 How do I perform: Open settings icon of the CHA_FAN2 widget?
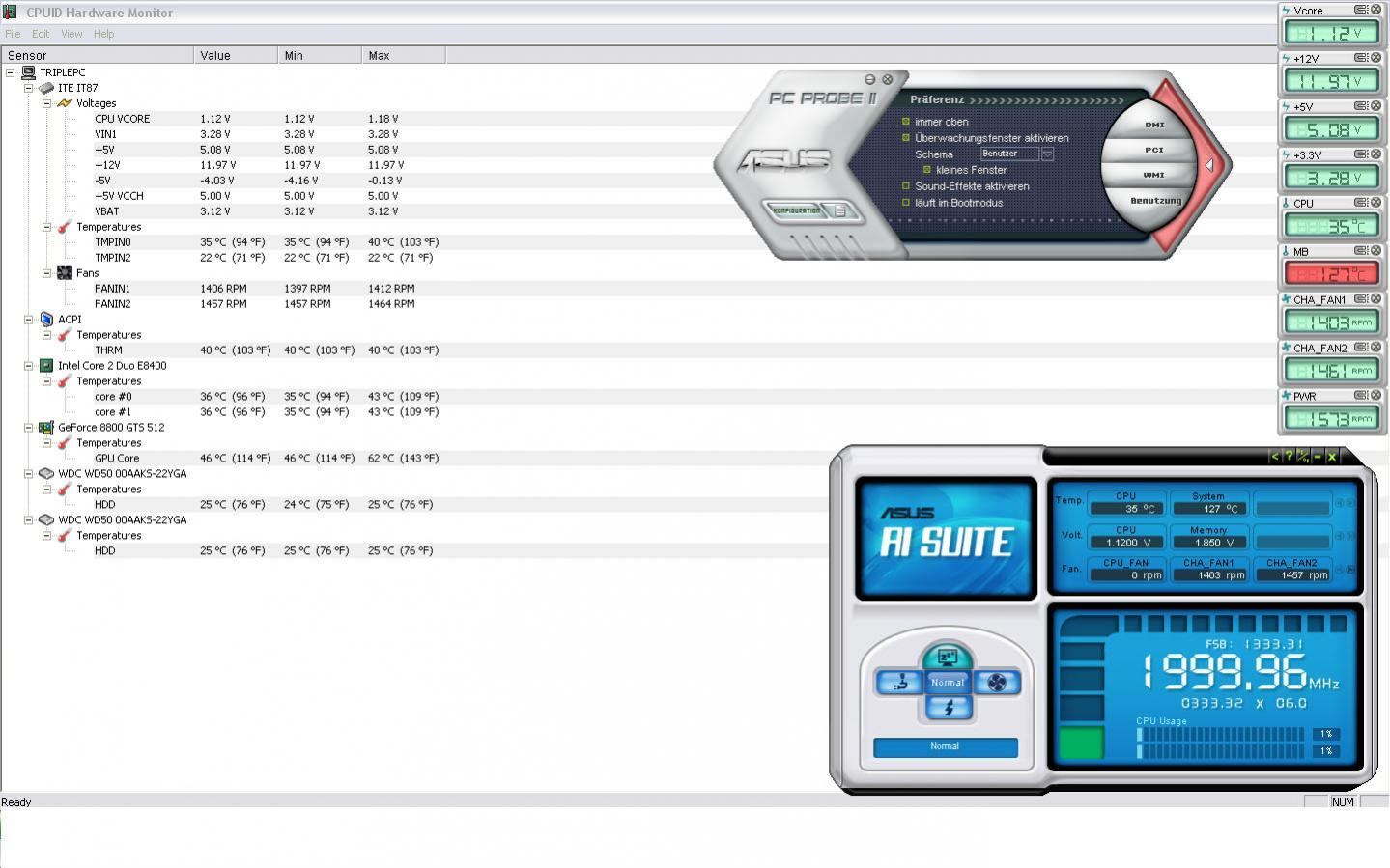coord(1360,348)
